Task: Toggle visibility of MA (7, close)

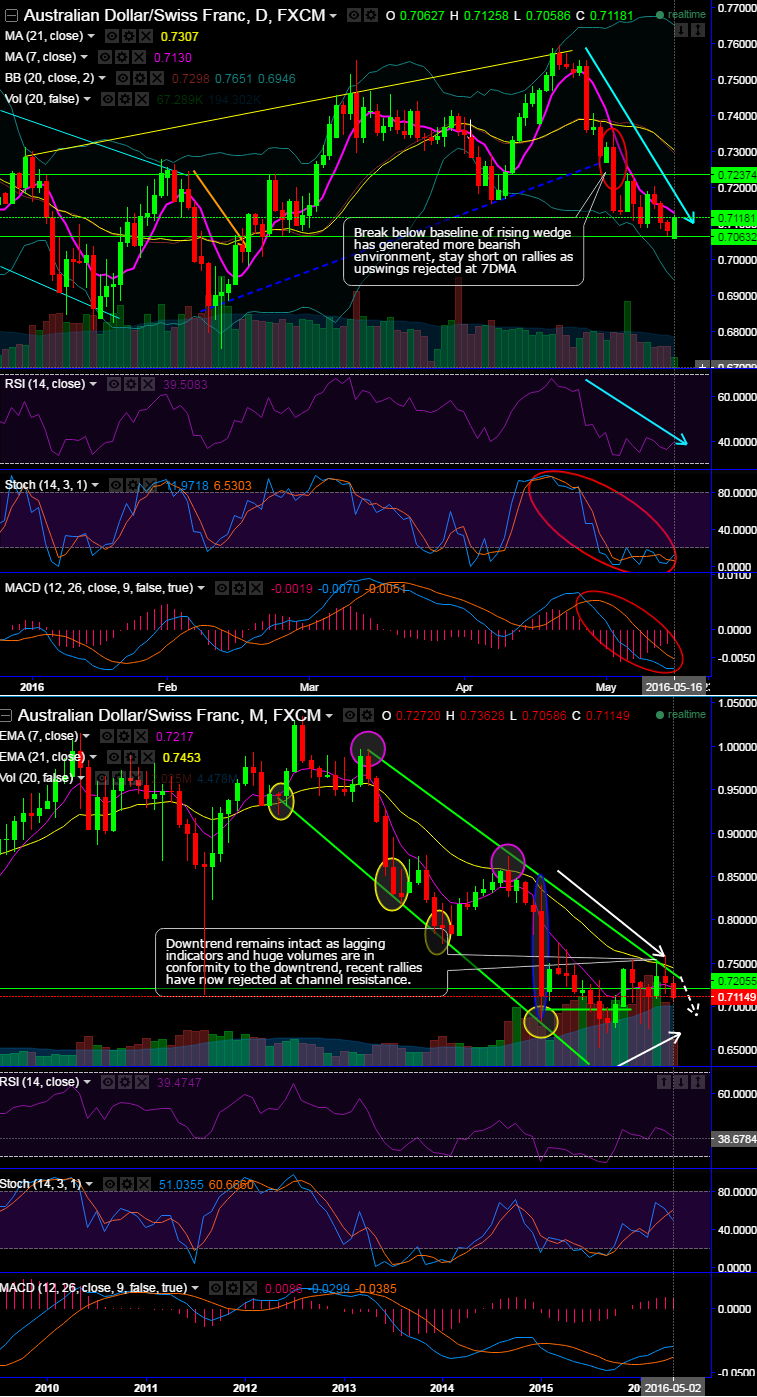Action: tap(104, 57)
